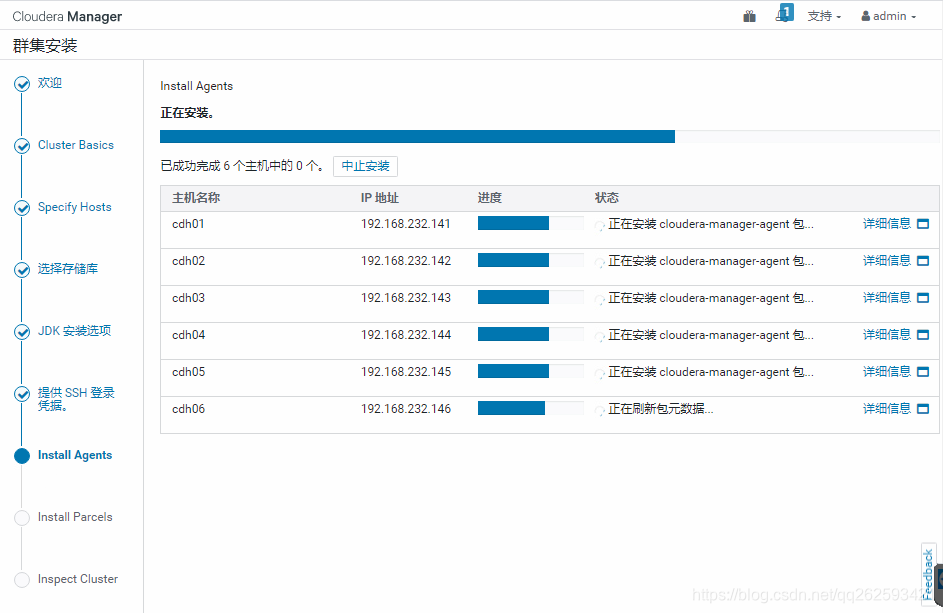Select host name cdh03 in table
This screenshot has height=613, width=943.
click(x=188, y=298)
